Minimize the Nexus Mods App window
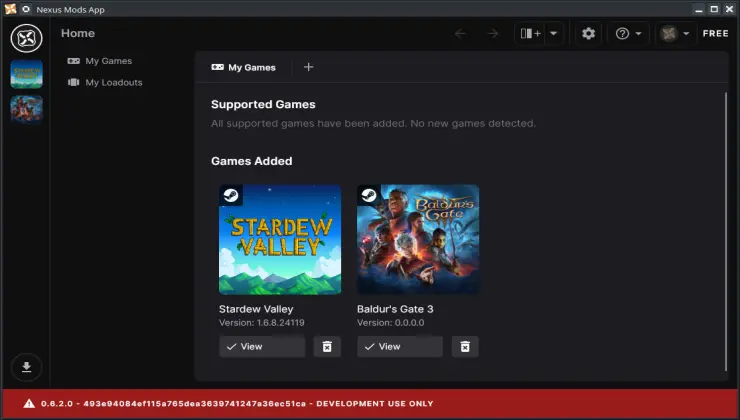Viewport: 740px width, 420px height. coord(699,9)
